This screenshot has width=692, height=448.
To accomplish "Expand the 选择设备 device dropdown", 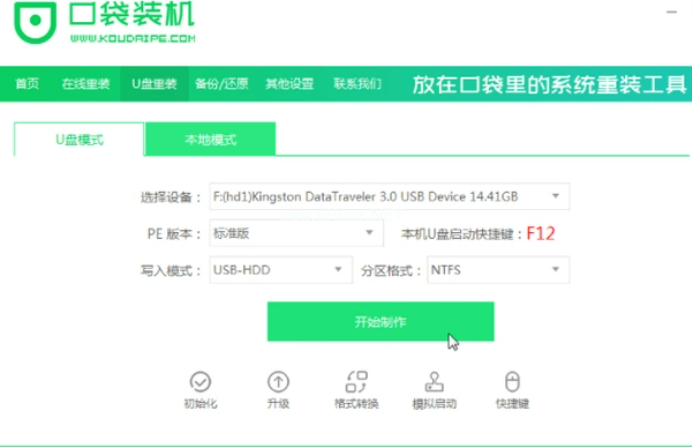I will (555, 196).
